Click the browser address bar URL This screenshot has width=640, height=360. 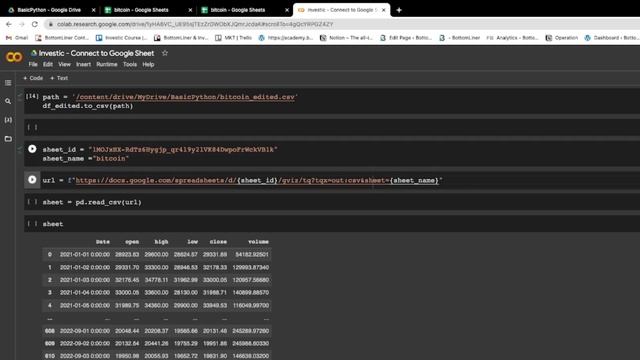(x=195, y=24)
